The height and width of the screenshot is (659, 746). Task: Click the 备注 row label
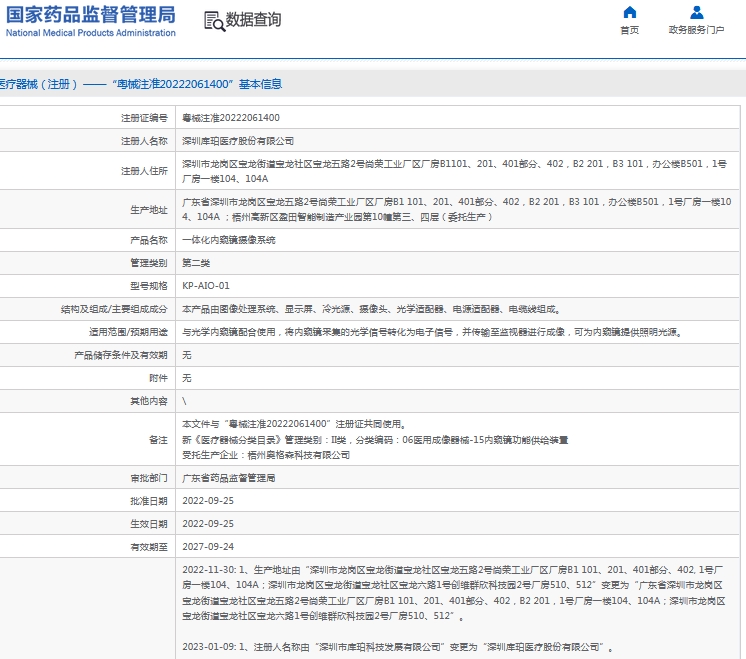158,440
